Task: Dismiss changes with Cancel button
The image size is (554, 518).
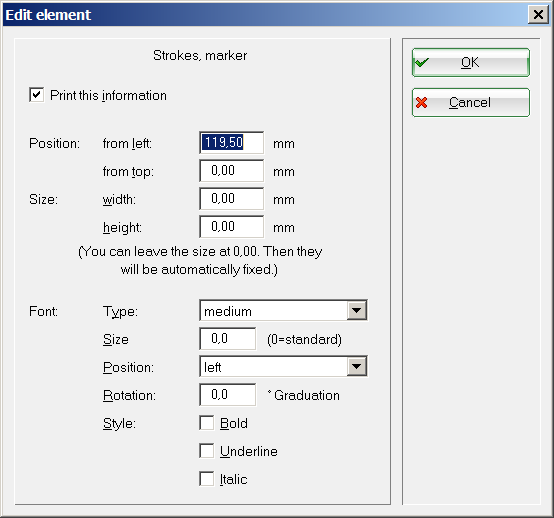Action: point(471,102)
